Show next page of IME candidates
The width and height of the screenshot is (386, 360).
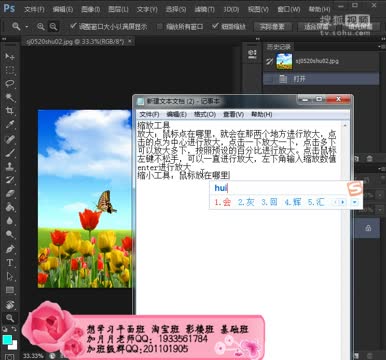[x=343, y=202]
